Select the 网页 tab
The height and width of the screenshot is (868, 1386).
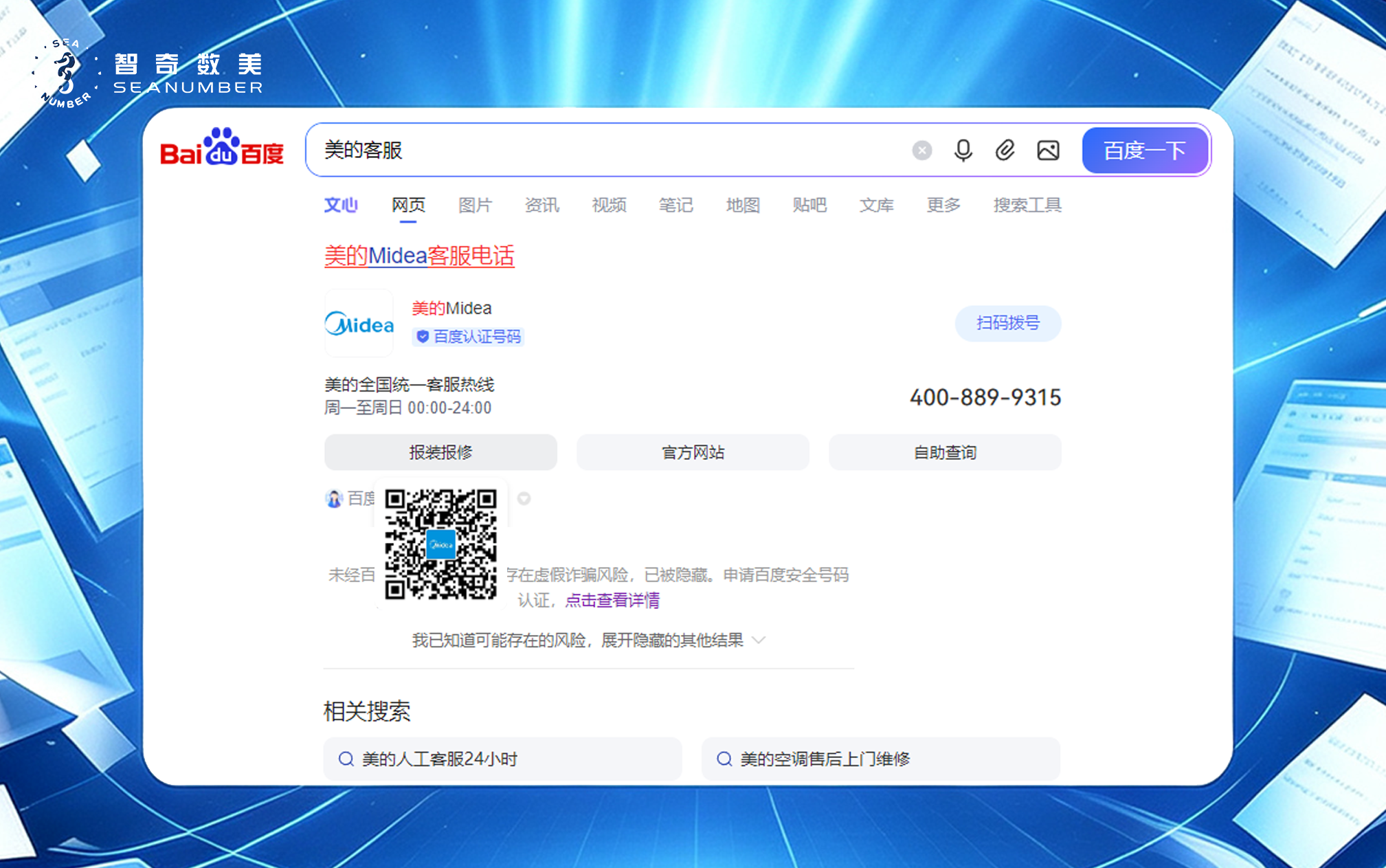pyautogui.click(x=408, y=205)
